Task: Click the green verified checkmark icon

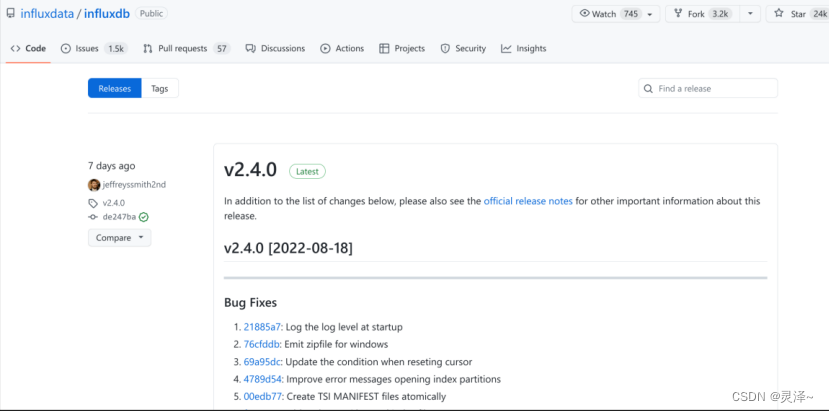Action: [144, 217]
